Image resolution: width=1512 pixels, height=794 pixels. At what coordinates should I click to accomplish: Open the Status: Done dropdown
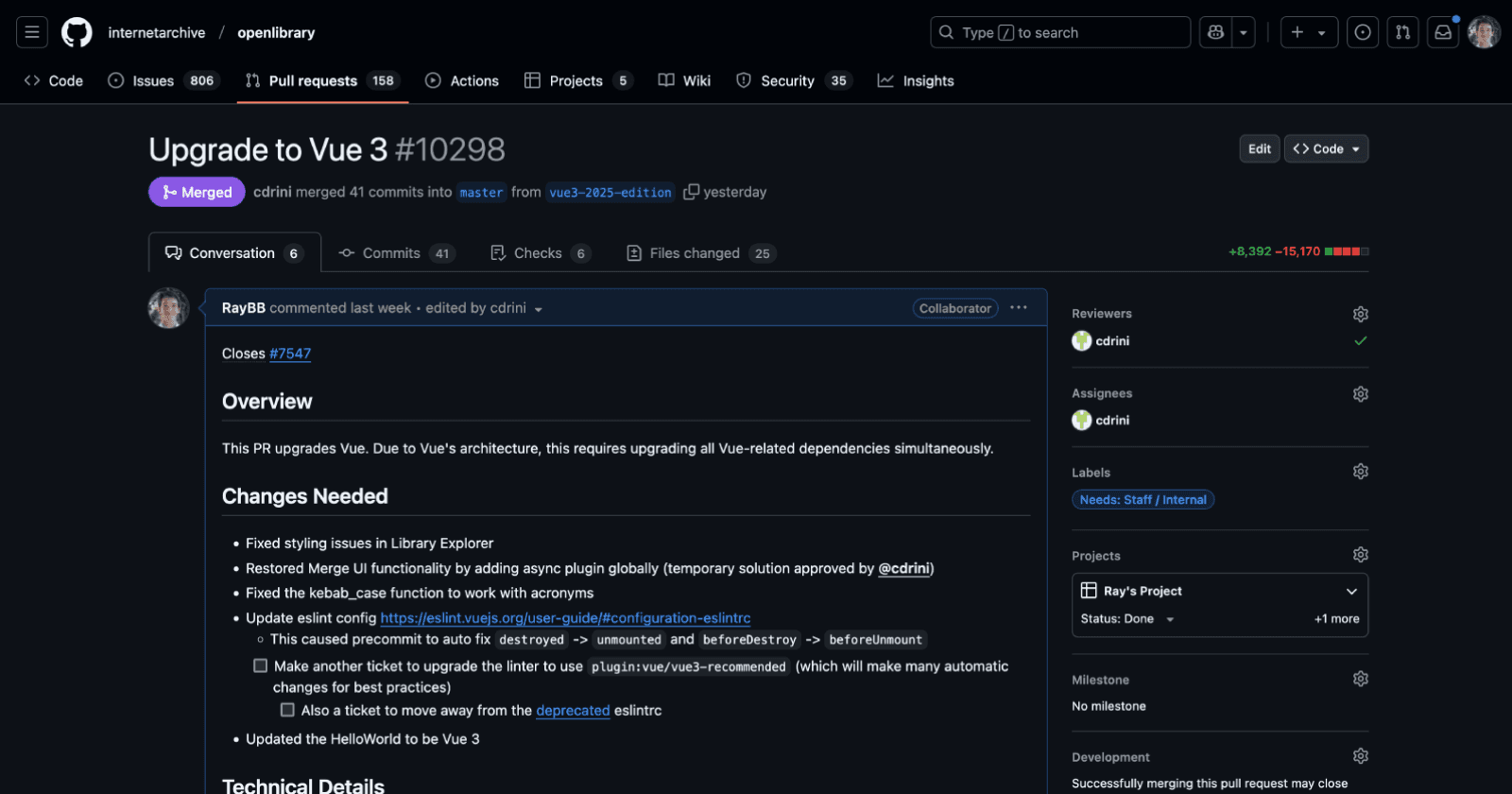click(1127, 619)
